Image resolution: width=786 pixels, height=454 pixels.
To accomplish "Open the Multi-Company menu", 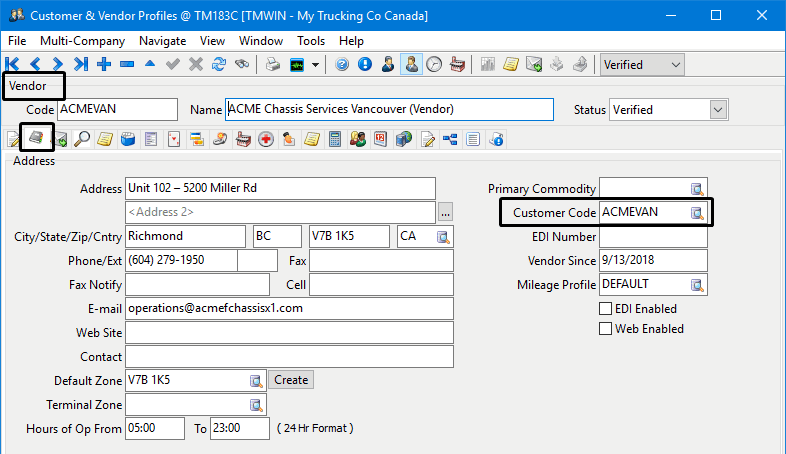I will pyautogui.click(x=82, y=41).
